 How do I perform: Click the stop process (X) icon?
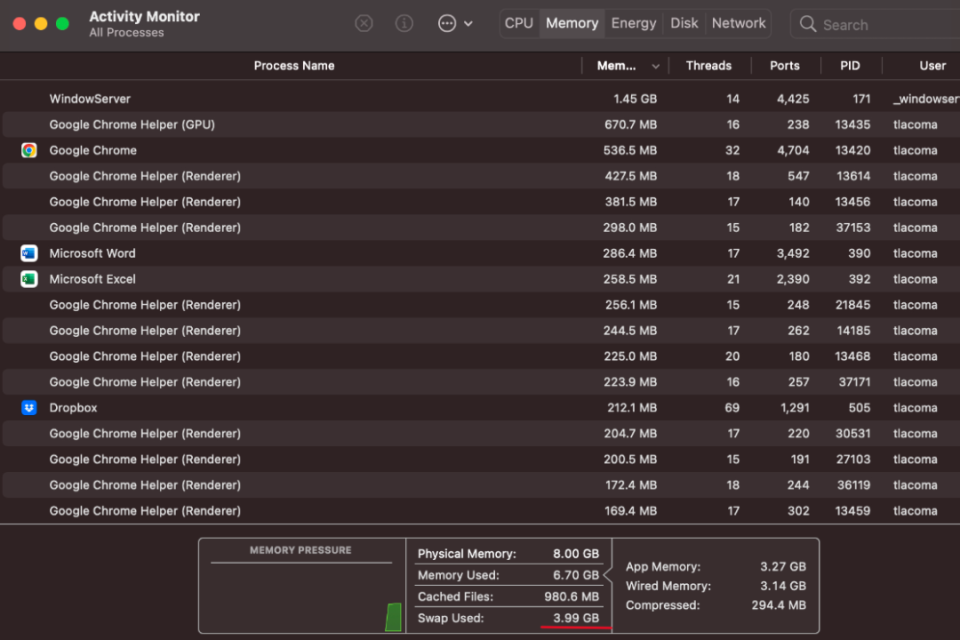(364, 24)
